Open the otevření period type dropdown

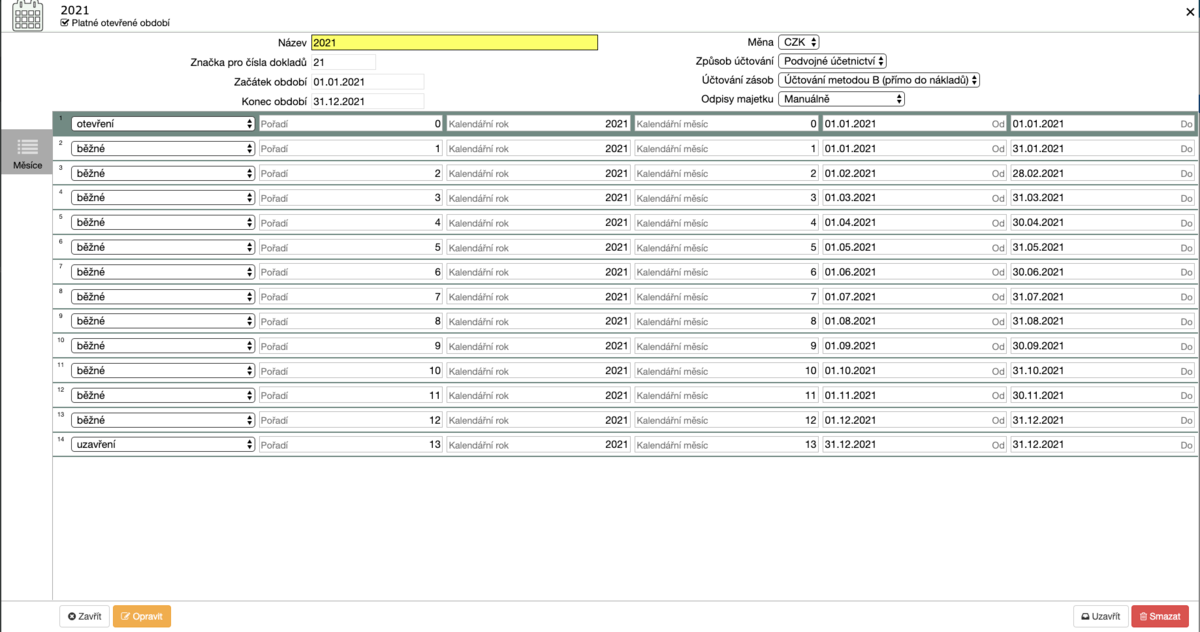tap(163, 124)
